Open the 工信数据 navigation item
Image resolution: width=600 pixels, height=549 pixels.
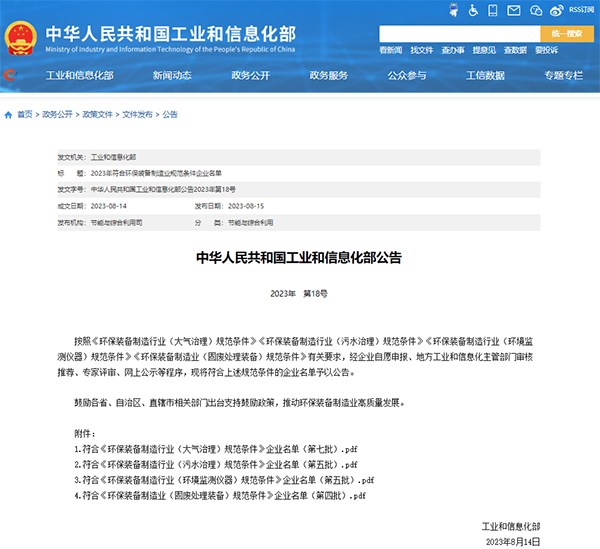tap(485, 75)
